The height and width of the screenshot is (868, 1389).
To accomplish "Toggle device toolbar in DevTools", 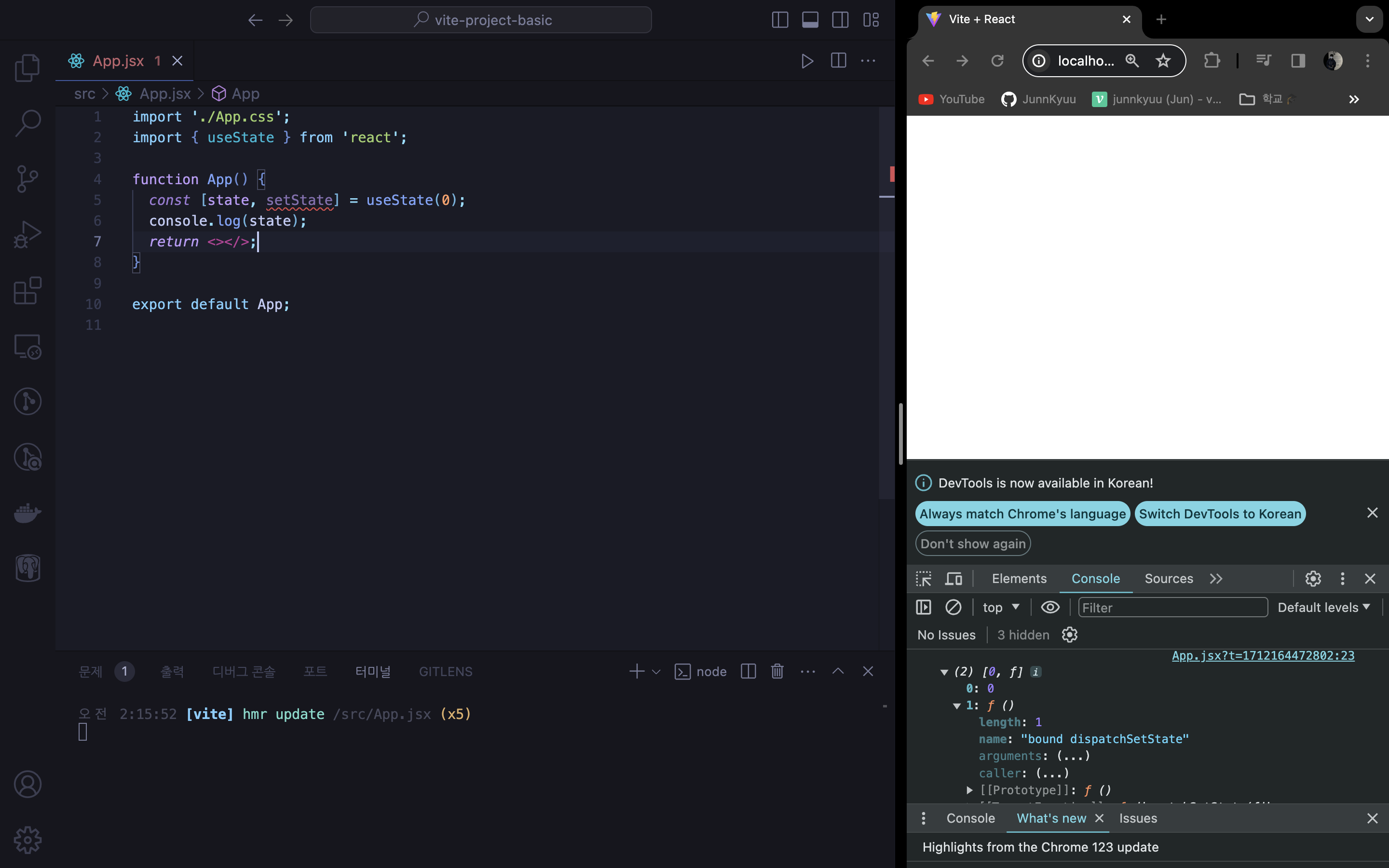I will pos(953,579).
